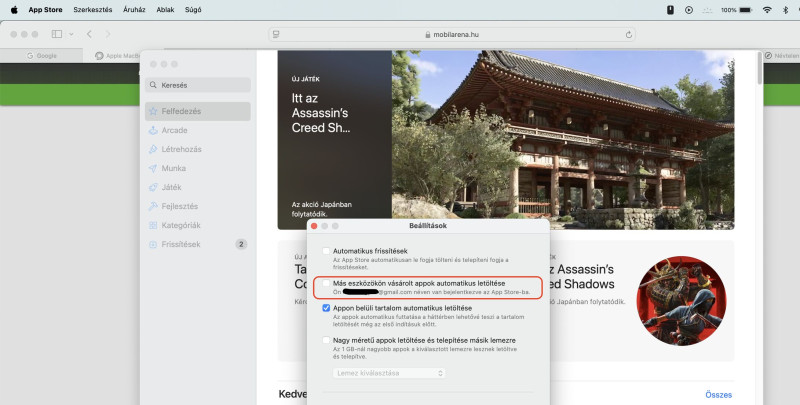
Task: Open the App Store menu bar item
Action: (x=45, y=10)
